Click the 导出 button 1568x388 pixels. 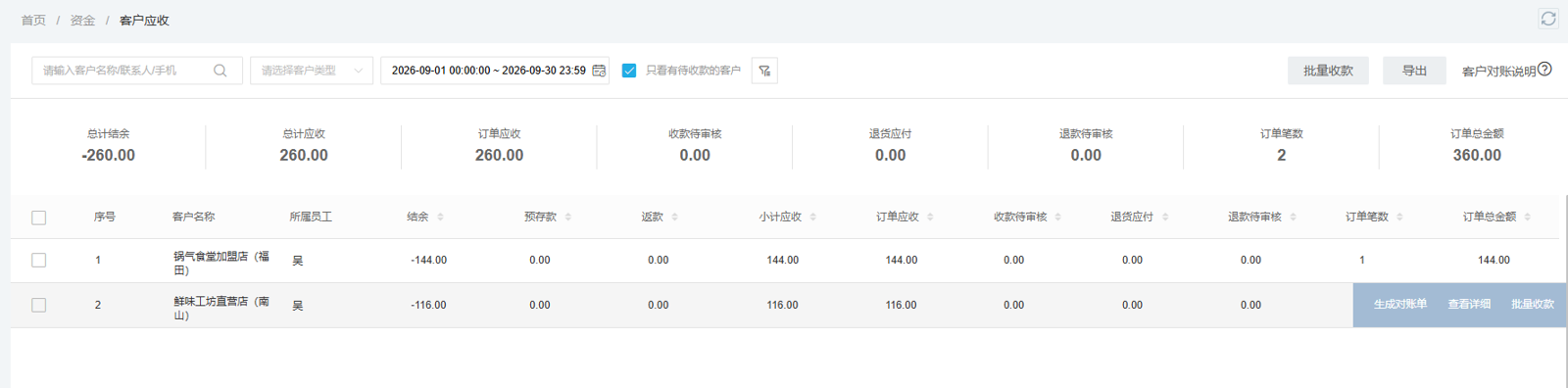[x=1414, y=71]
